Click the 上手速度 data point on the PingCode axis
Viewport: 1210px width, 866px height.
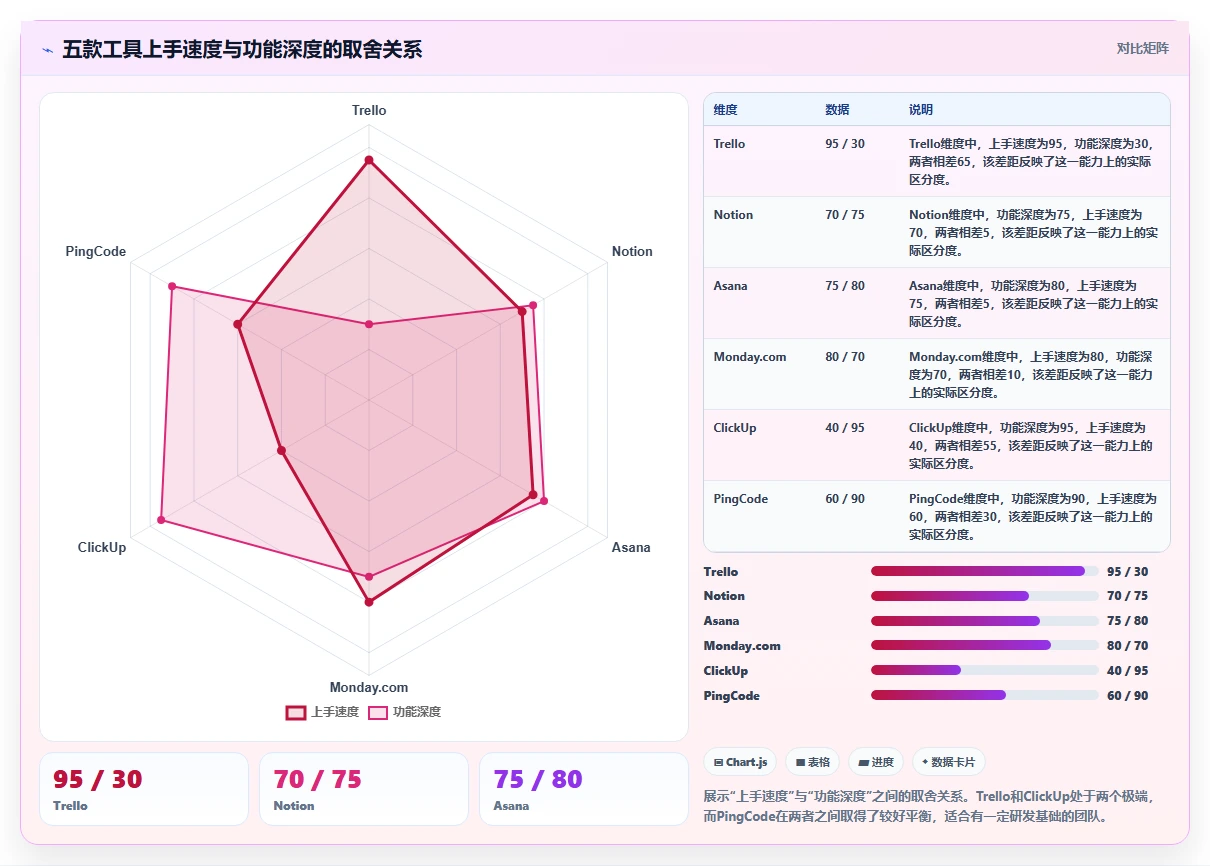pos(238,325)
